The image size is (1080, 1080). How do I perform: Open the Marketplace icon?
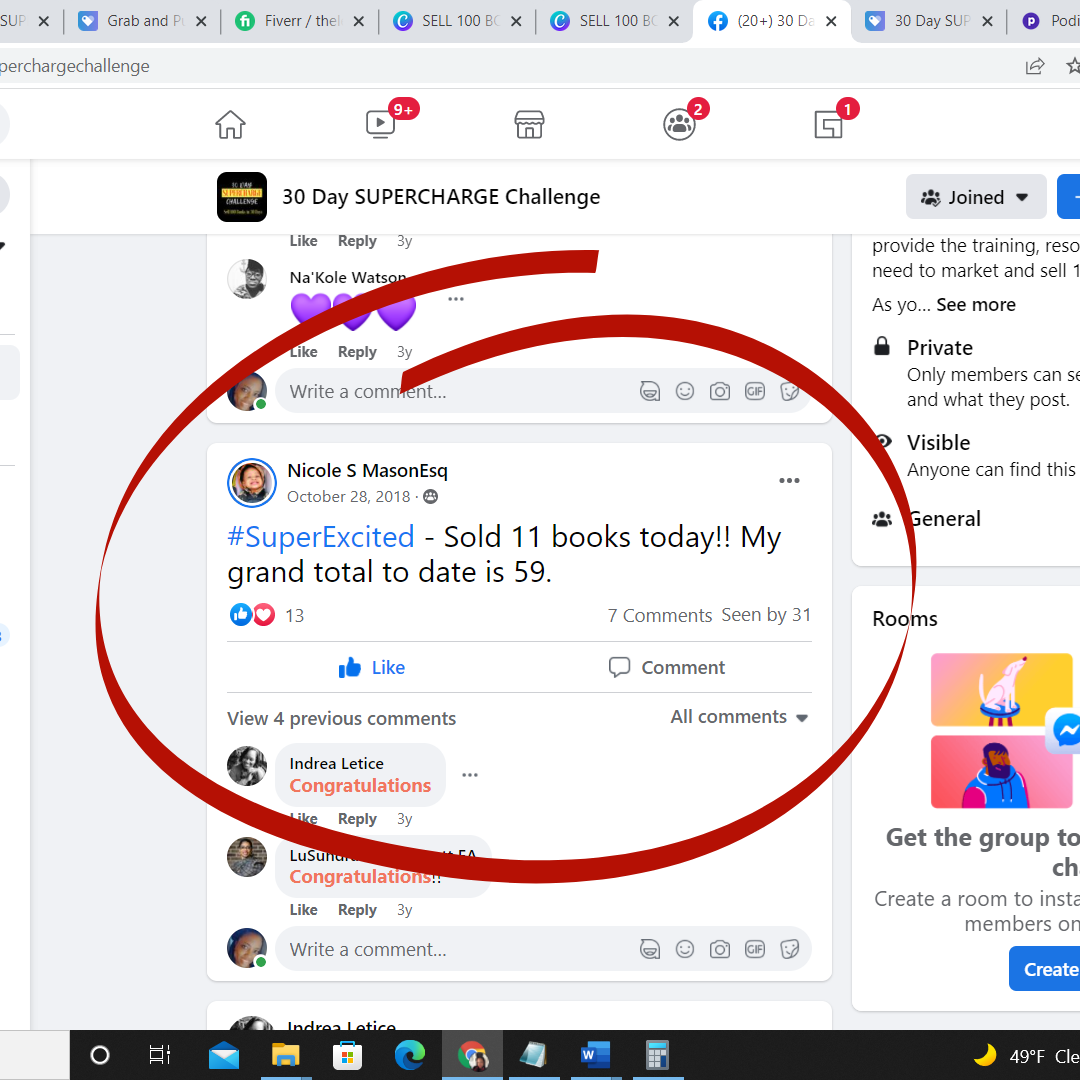529,124
